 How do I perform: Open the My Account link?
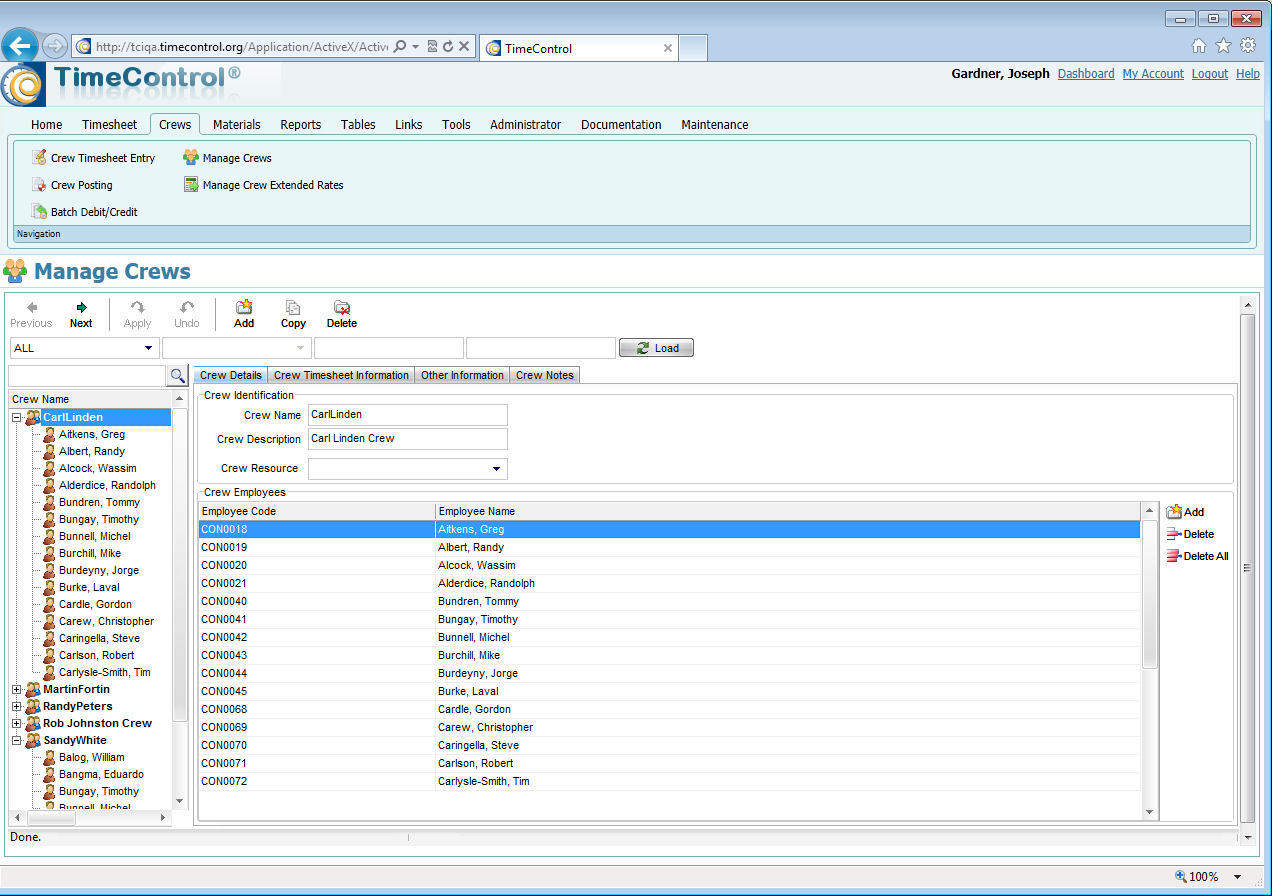coord(1153,74)
